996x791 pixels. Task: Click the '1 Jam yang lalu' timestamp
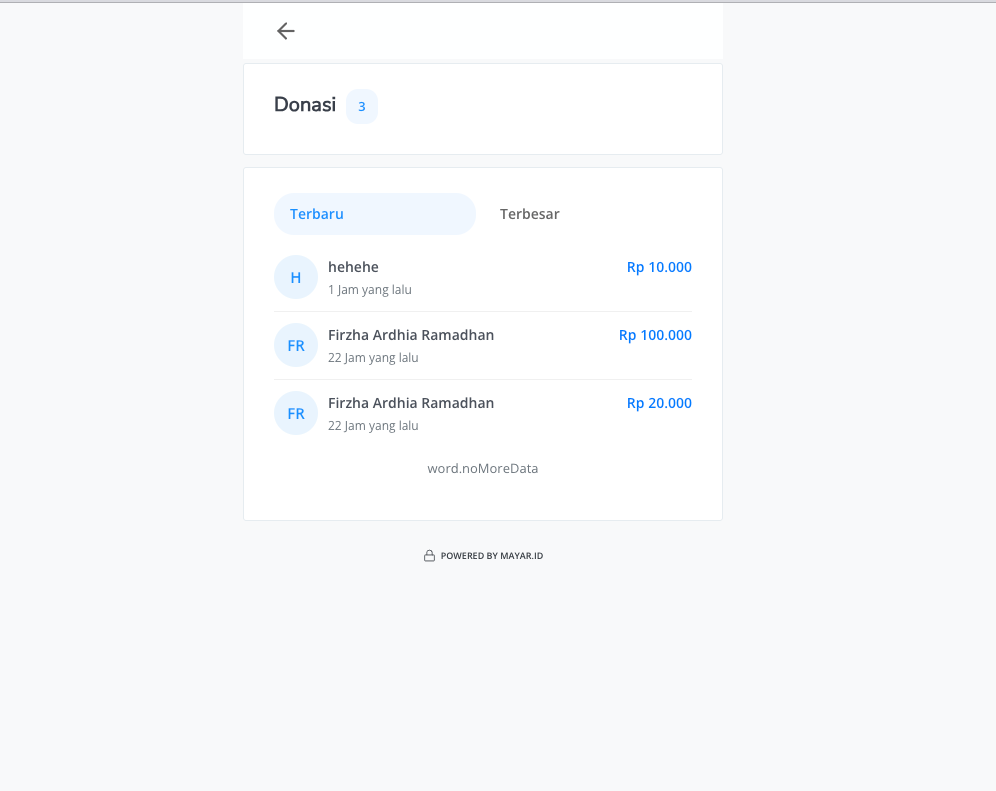click(370, 290)
